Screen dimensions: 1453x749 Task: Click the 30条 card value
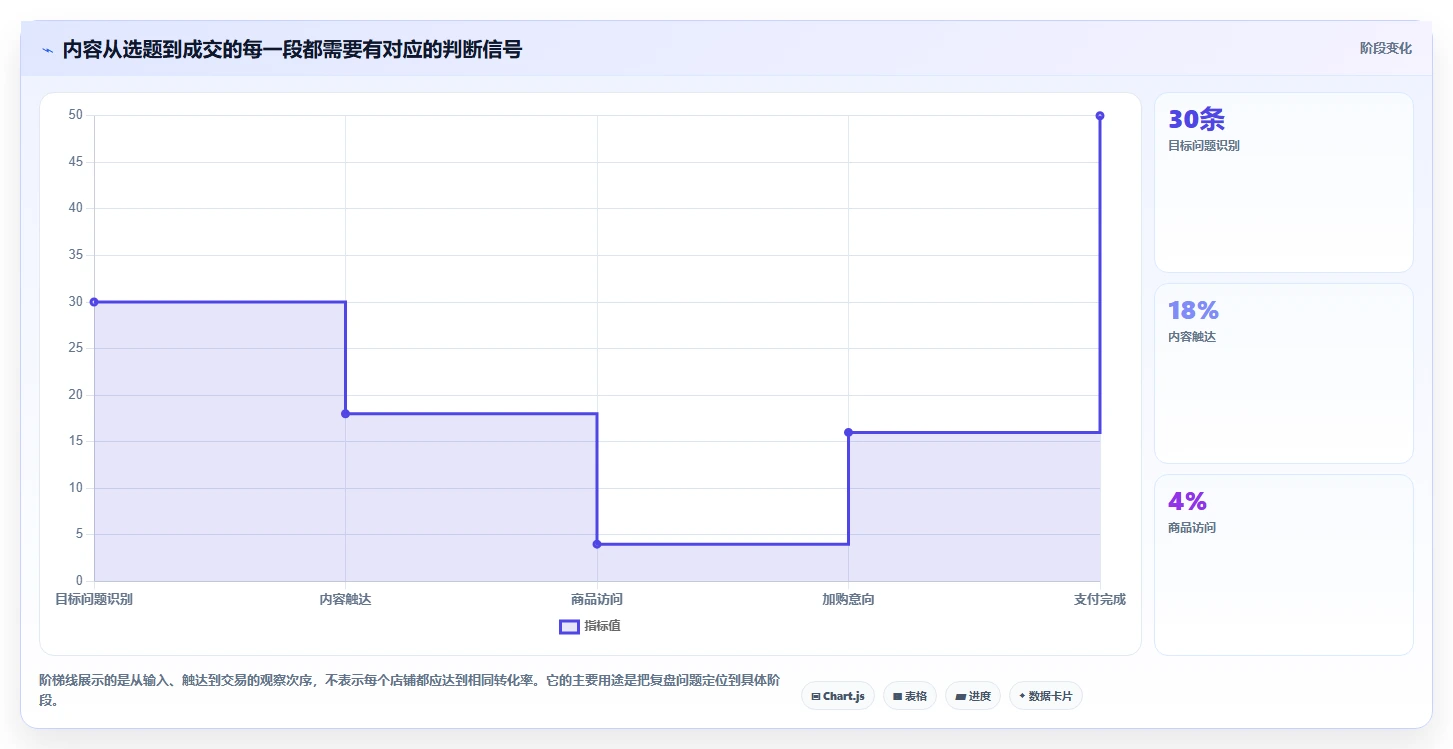pos(1196,119)
